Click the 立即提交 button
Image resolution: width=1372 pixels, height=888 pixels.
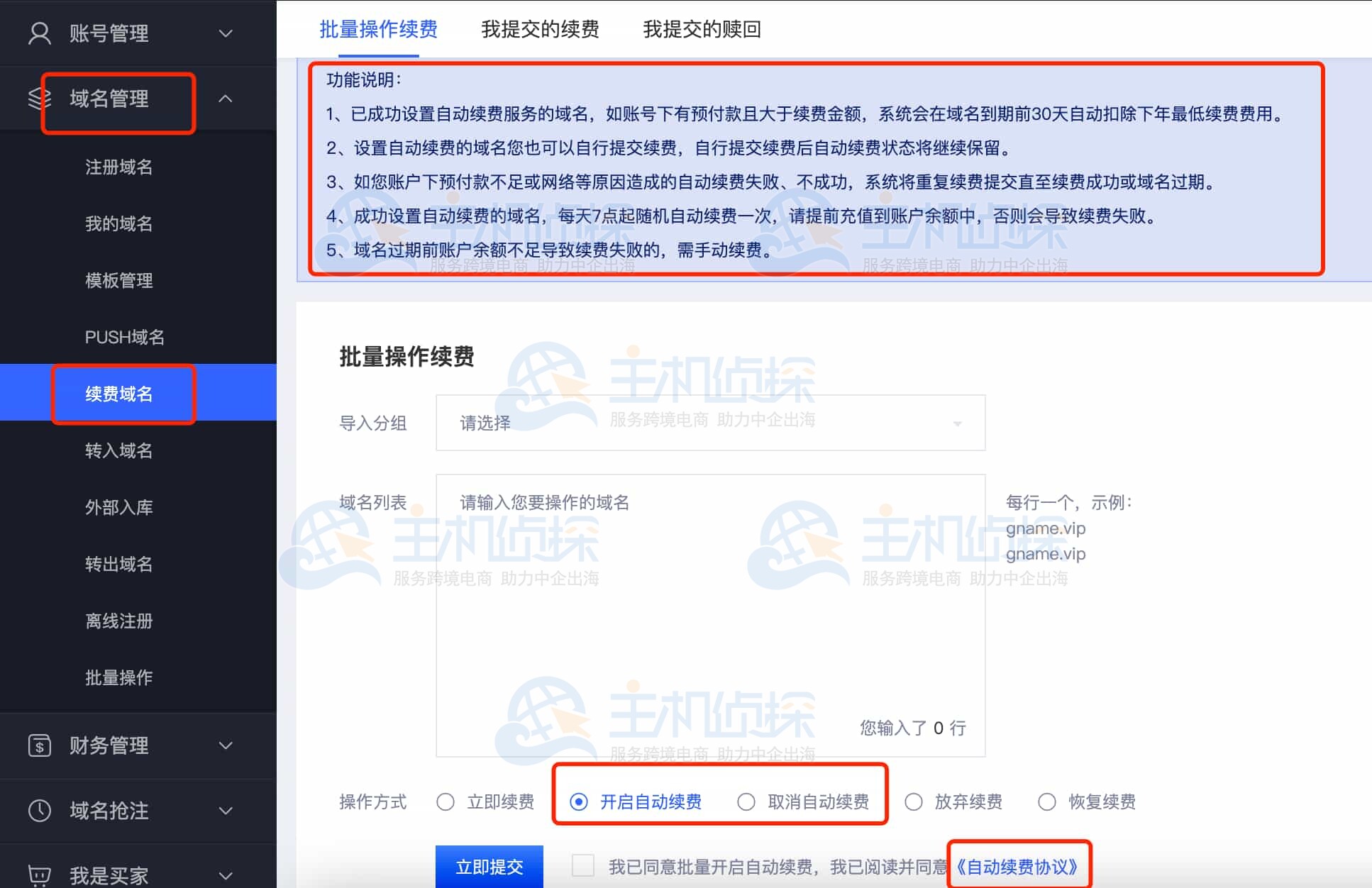pos(489,866)
